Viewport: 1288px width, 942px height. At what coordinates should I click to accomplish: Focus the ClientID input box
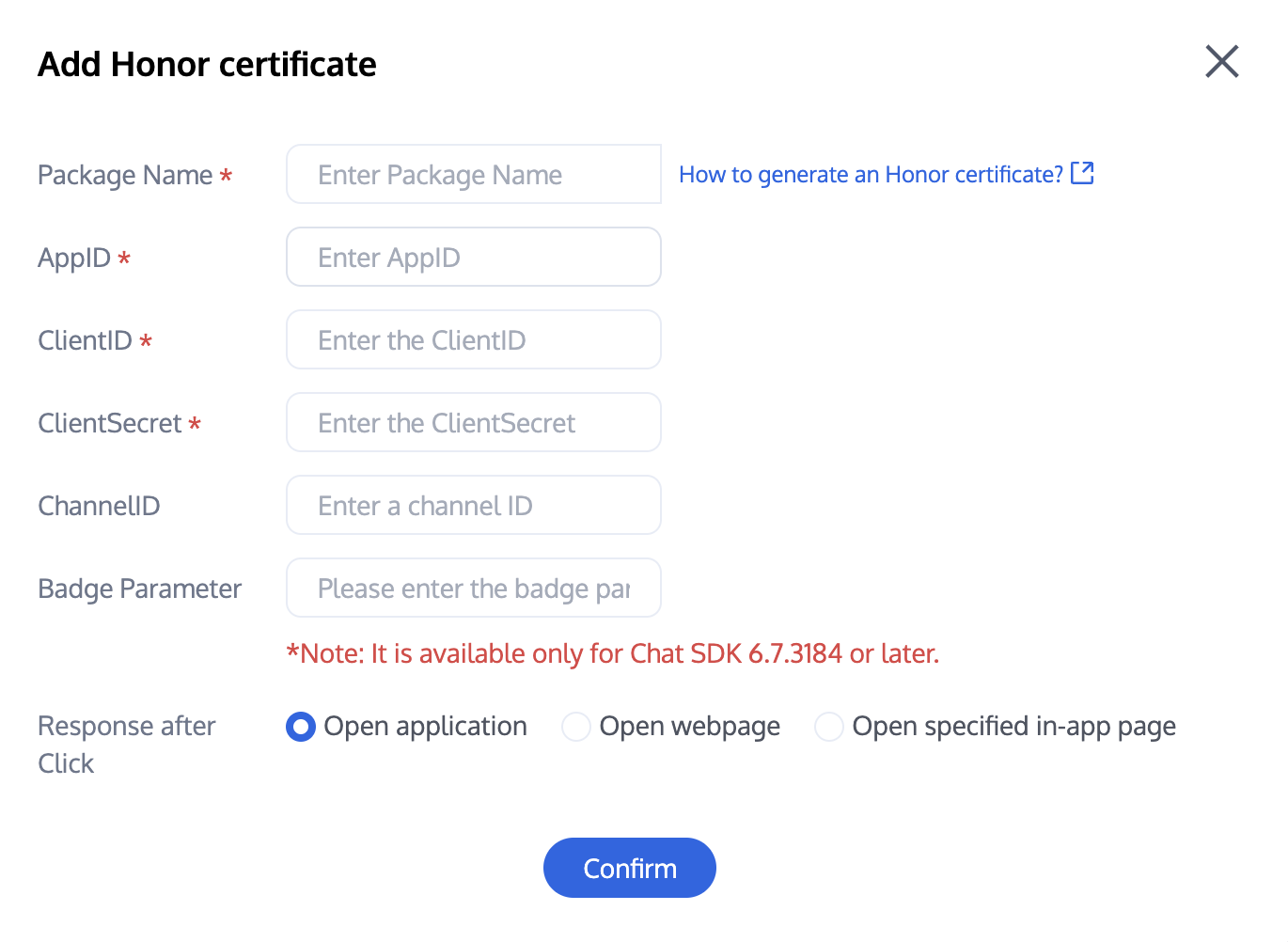(x=474, y=340)
